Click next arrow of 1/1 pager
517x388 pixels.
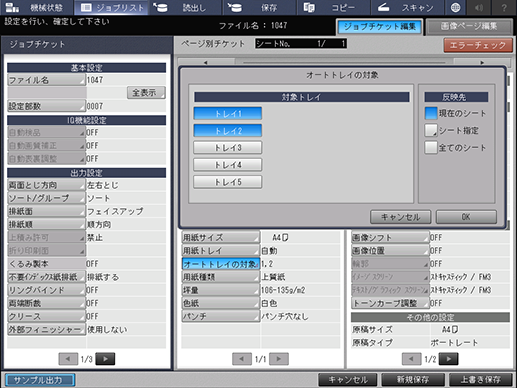pos(279,359)
